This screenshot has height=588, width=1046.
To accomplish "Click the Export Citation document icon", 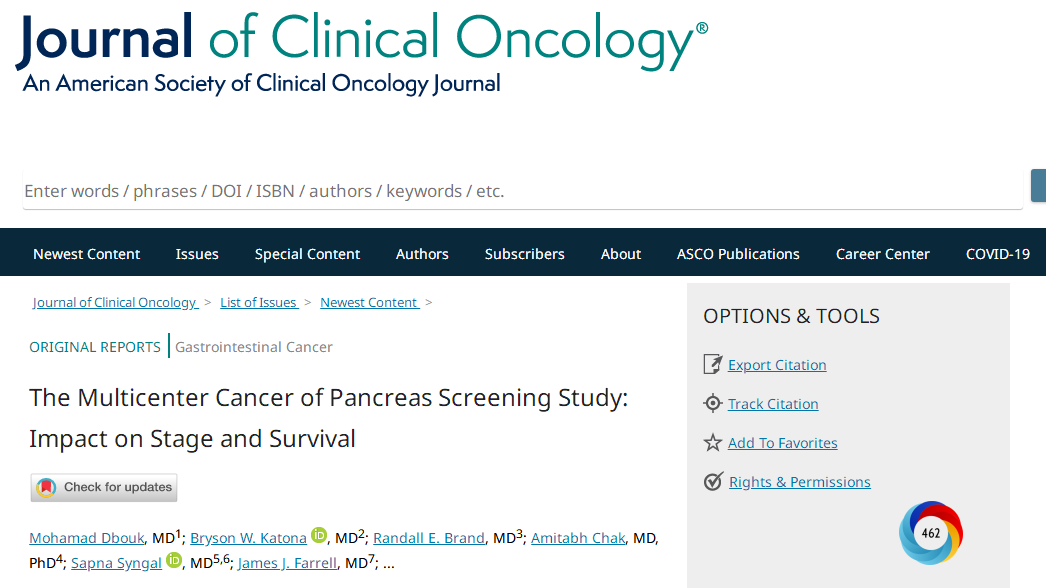I will tap(712, 365).
